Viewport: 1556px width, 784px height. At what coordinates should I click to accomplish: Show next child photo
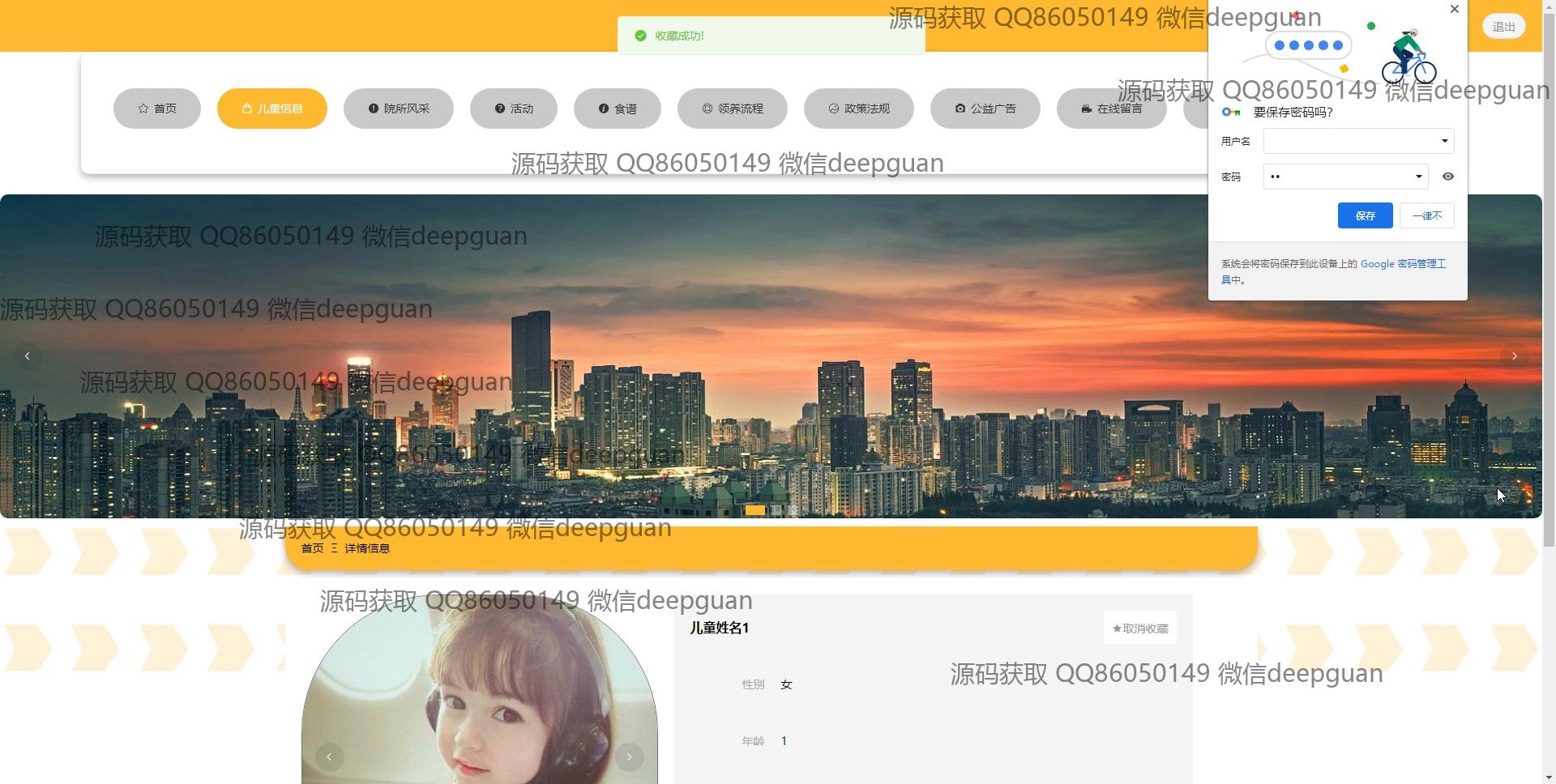click(629, 757)
